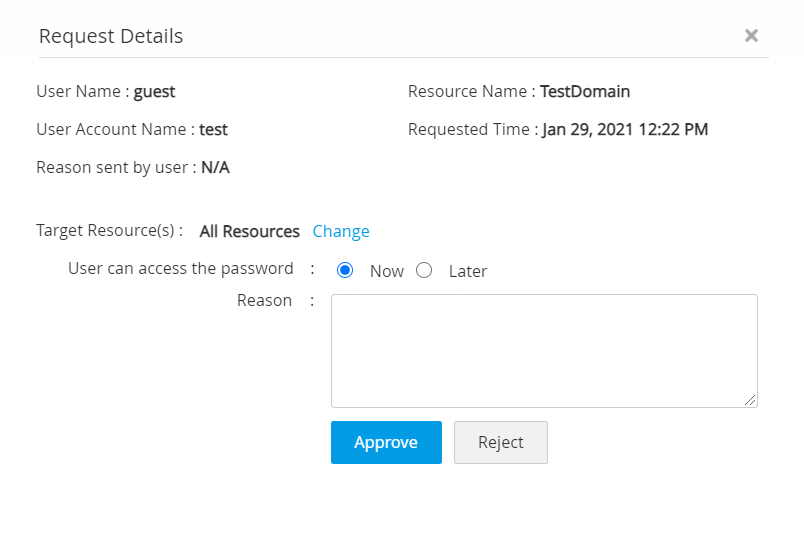The height and width of the screenshot is (543, 804).
Task: Select the Now radio button
Action: 346,270
